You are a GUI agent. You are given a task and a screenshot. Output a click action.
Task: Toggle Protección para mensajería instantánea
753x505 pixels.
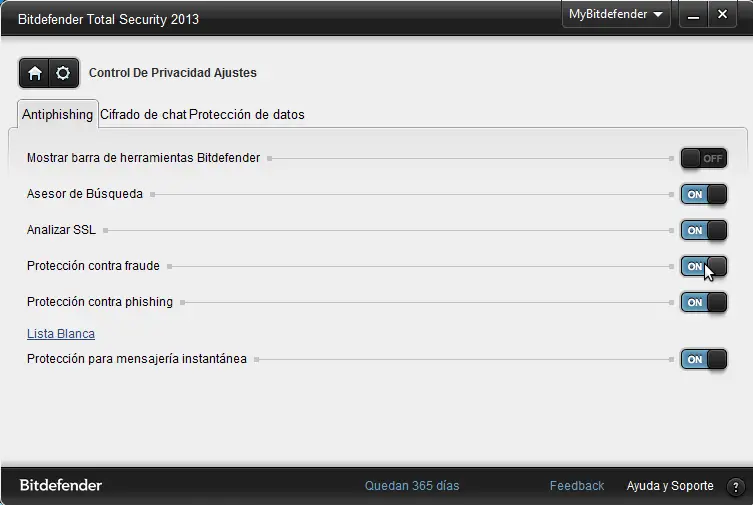click(x=704, y=359)
